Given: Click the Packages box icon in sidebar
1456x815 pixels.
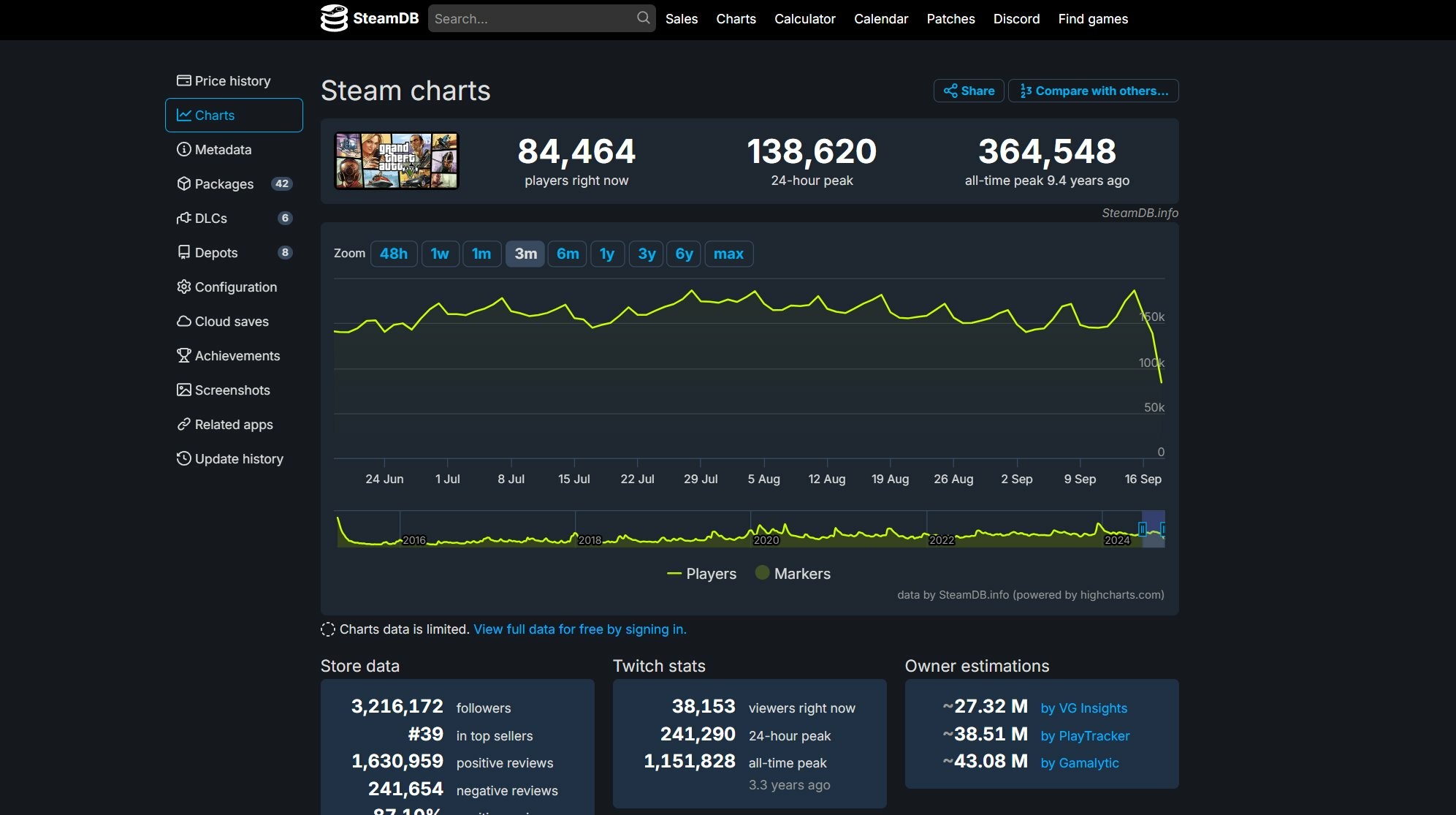Looking at the screenshot, I should click(x=183, y=183).
